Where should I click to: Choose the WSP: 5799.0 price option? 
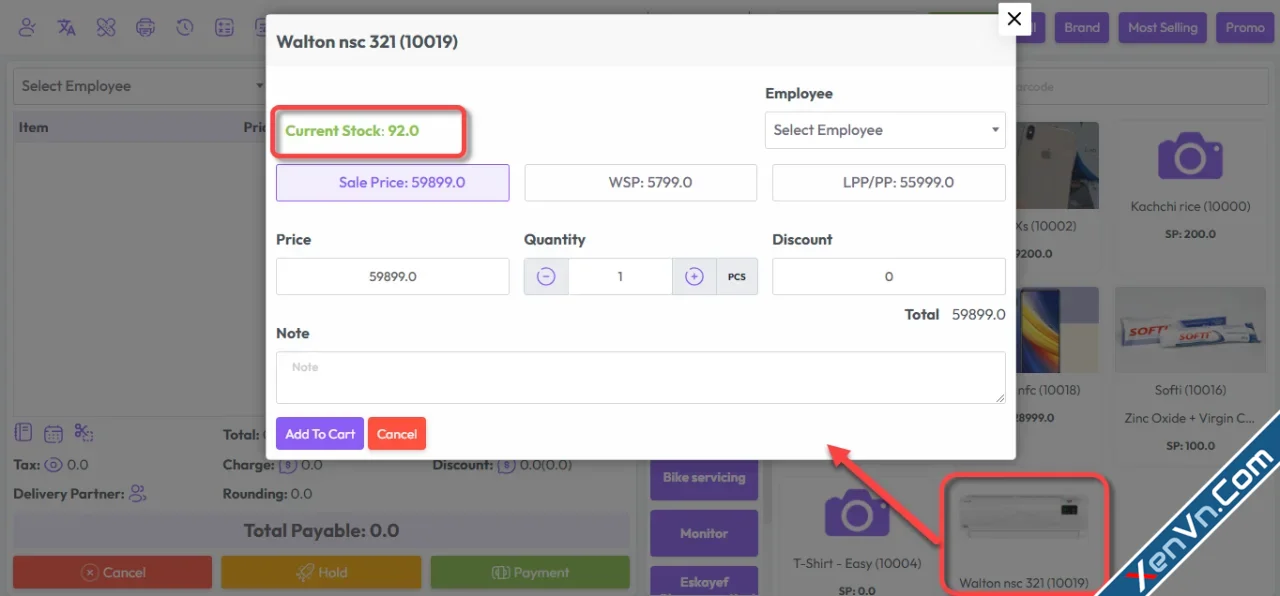[640, 183]
